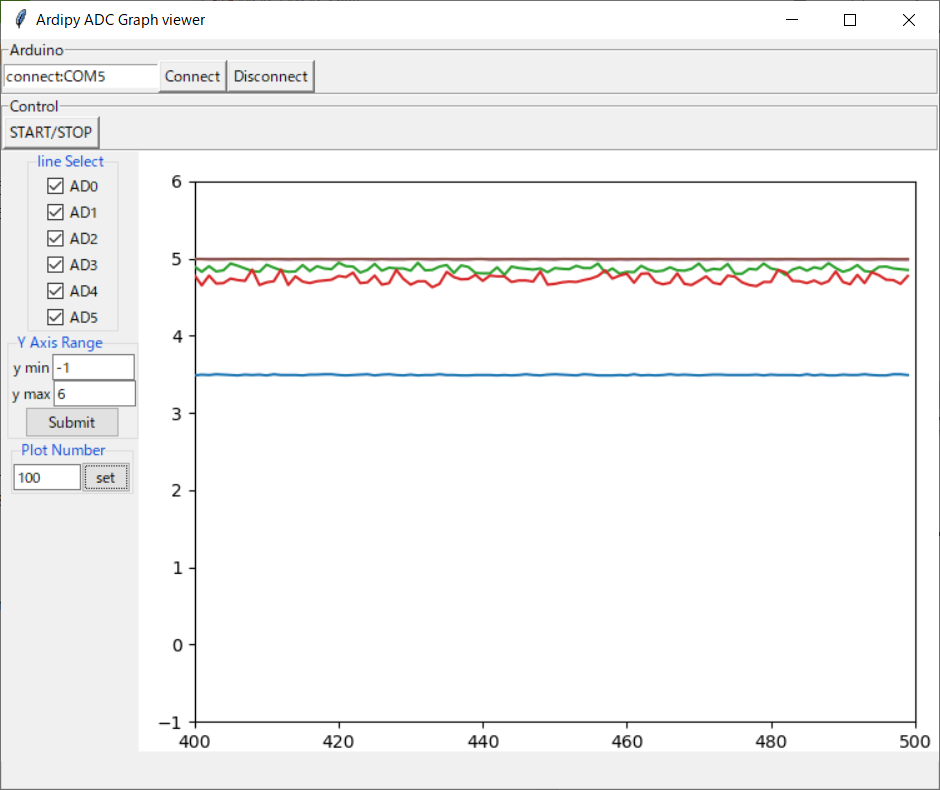This screenshot has width=940, height=790.
Task: Uncheck the AD0 channel
Action: pos(55,185)
